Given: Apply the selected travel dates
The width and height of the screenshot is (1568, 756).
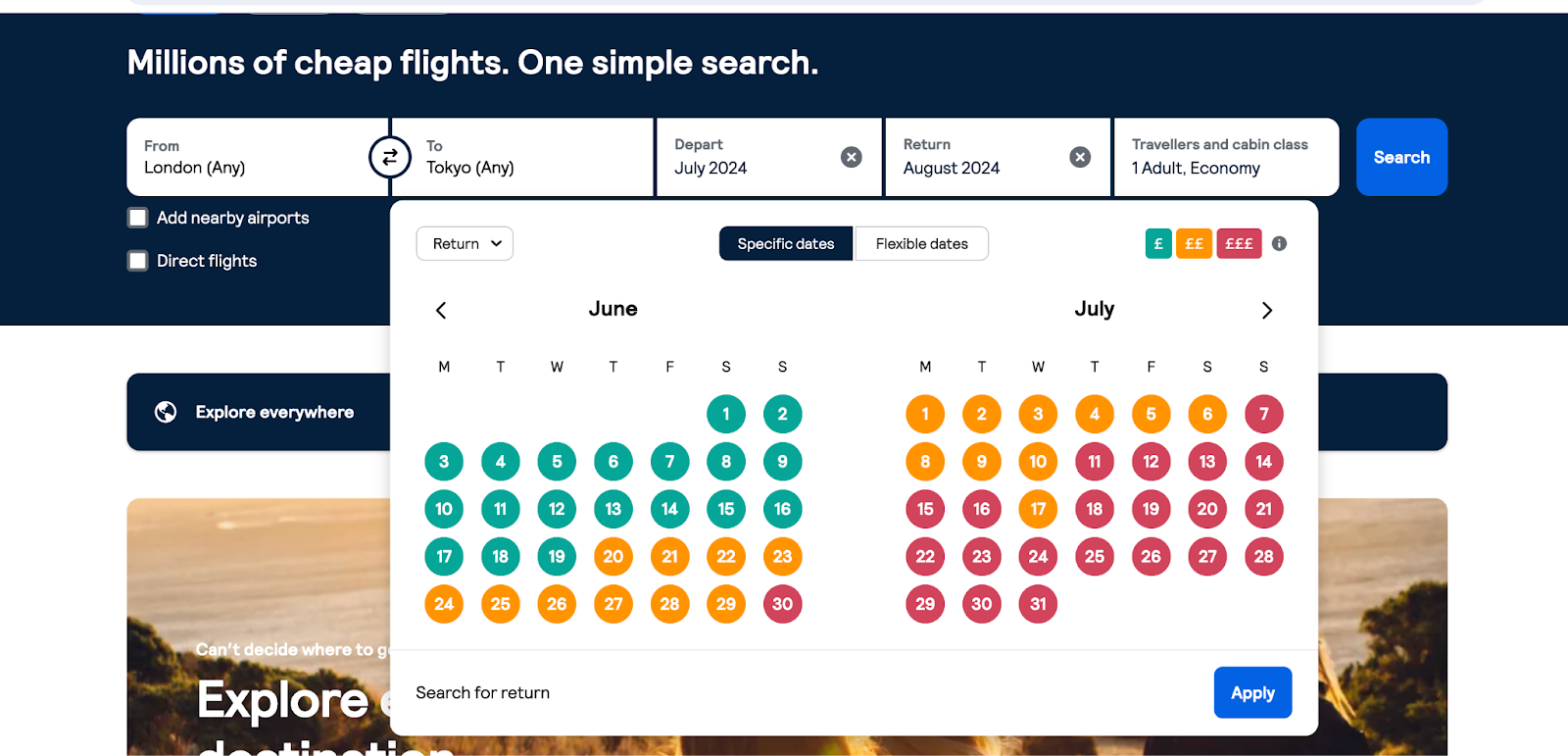Looking at the screenshot, I should pyautogui.click(x=1251, y=692).
